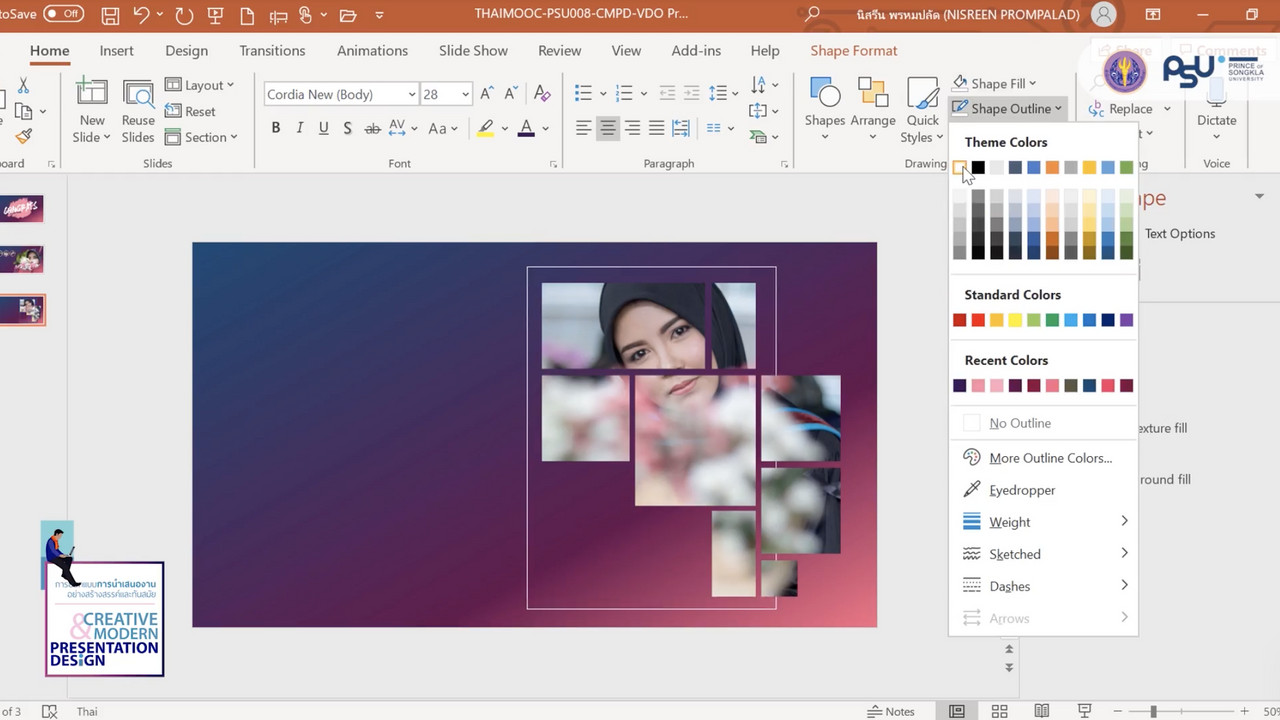Open the Animations tab
Screen dimensions: 1280x720
pos(372,51)
